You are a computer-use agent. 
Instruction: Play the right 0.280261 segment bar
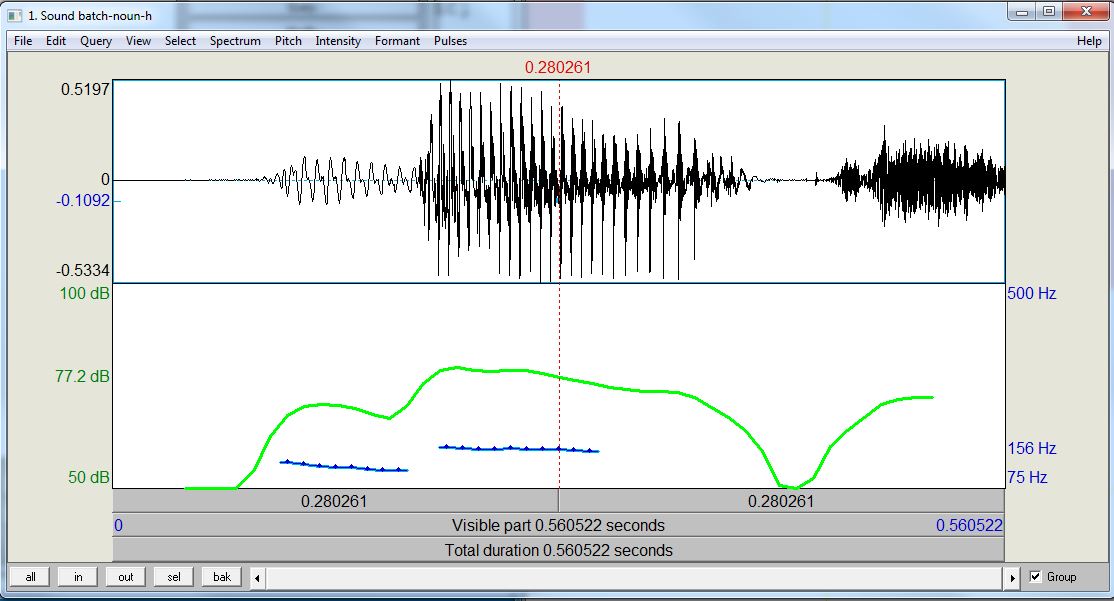tap(782, 501)
